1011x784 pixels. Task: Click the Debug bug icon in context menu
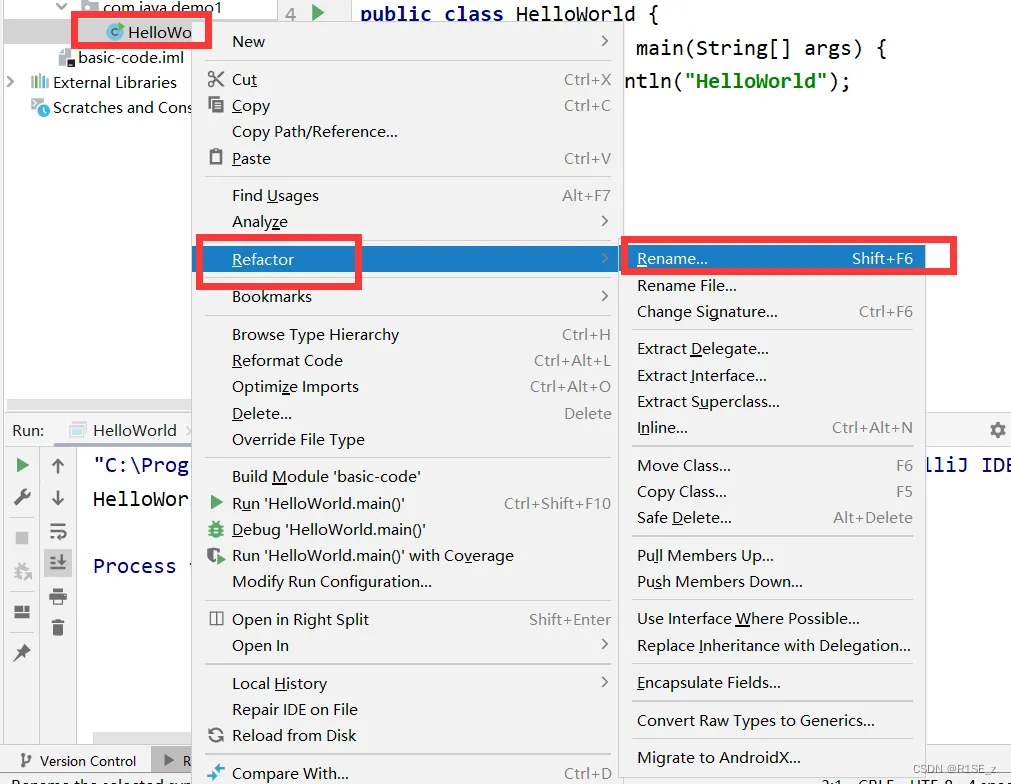coord(215,529)
